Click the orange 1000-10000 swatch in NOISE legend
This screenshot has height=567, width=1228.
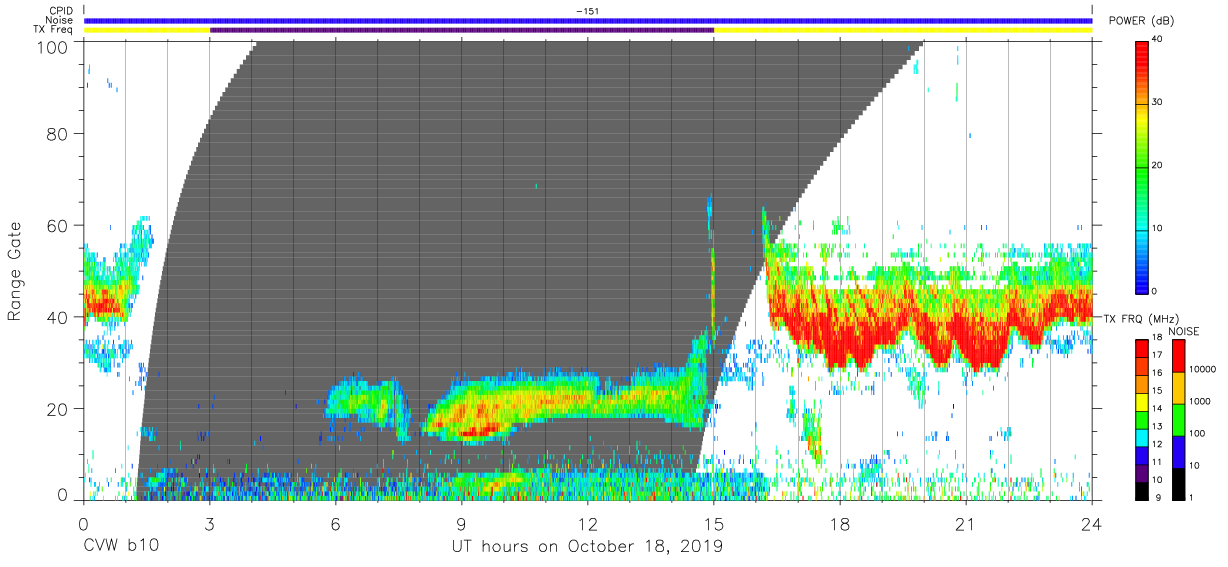pyautogui.click(x=1178, y=388)
